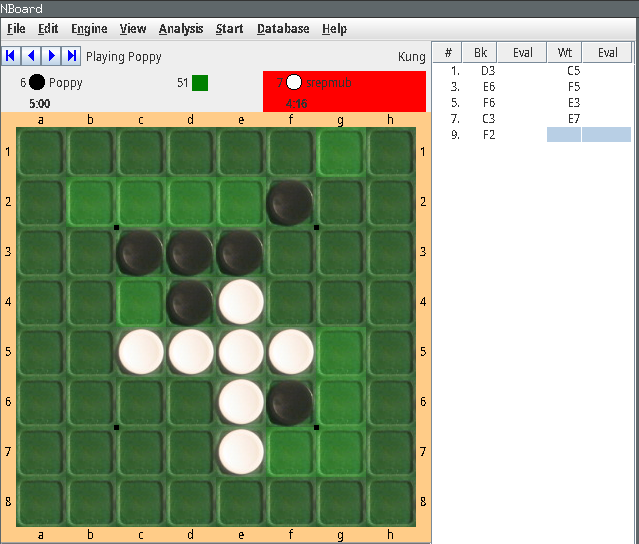The height and width of the screenshot is (544, 639).
Task: Click the white disc on e6
Action: (x=241, y=402)
